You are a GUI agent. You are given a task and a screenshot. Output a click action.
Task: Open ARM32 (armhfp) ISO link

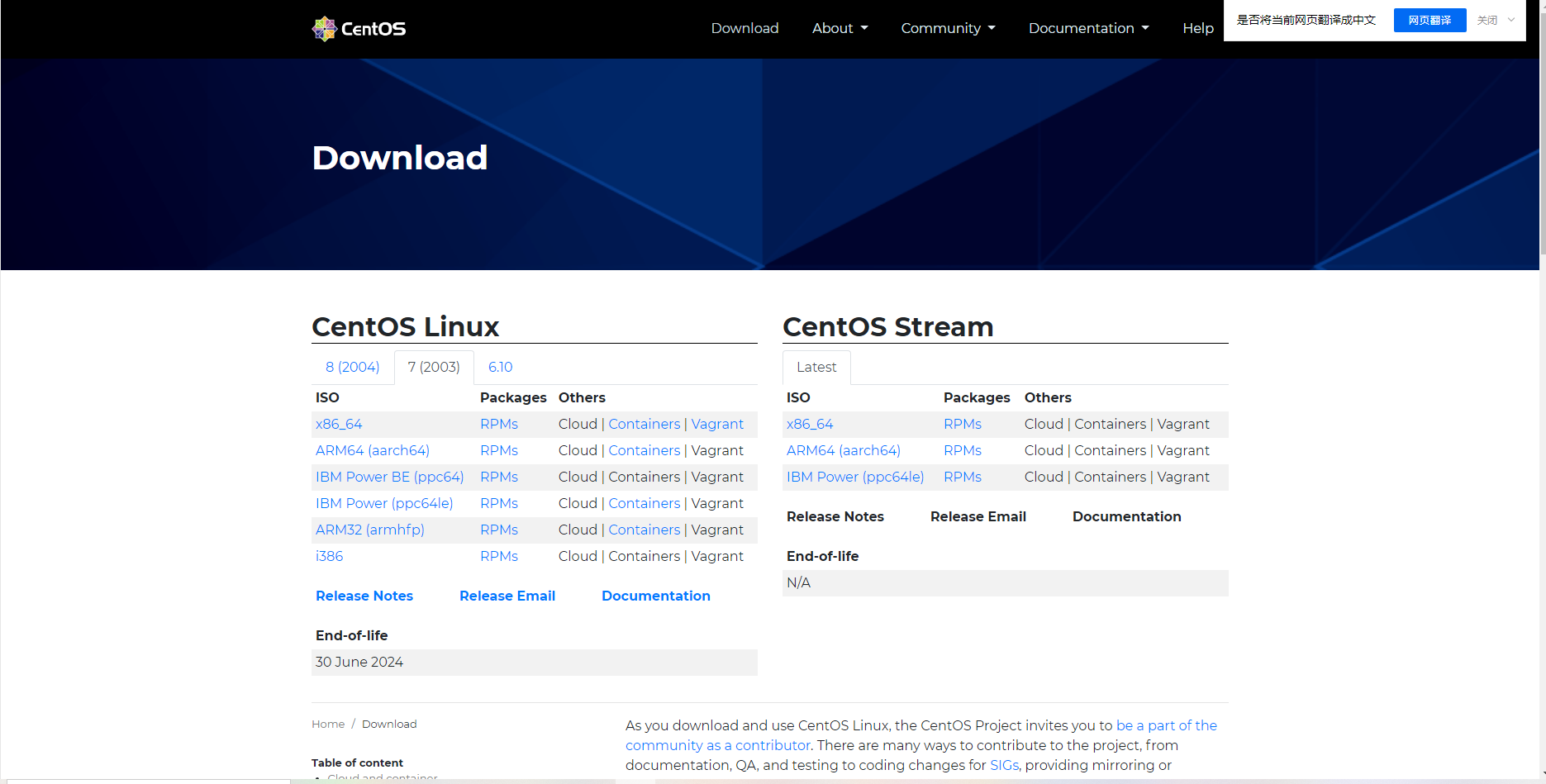(370, 530)
